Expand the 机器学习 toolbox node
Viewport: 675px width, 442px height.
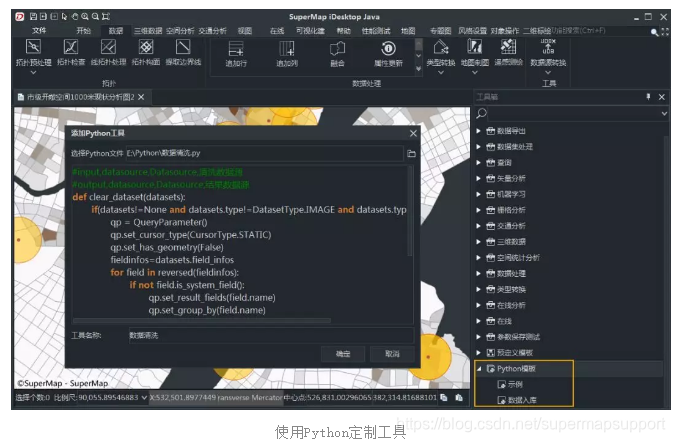[478, 194]
